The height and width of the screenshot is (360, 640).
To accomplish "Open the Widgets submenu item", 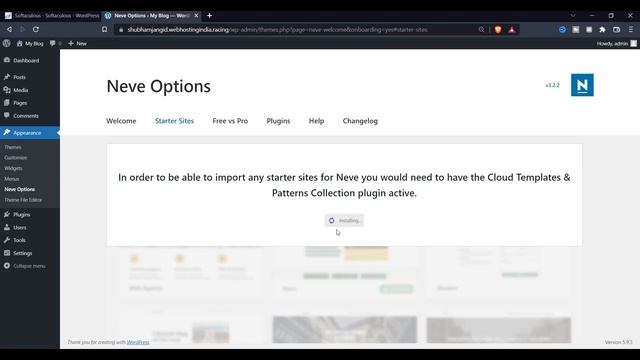I will (13, 168).
